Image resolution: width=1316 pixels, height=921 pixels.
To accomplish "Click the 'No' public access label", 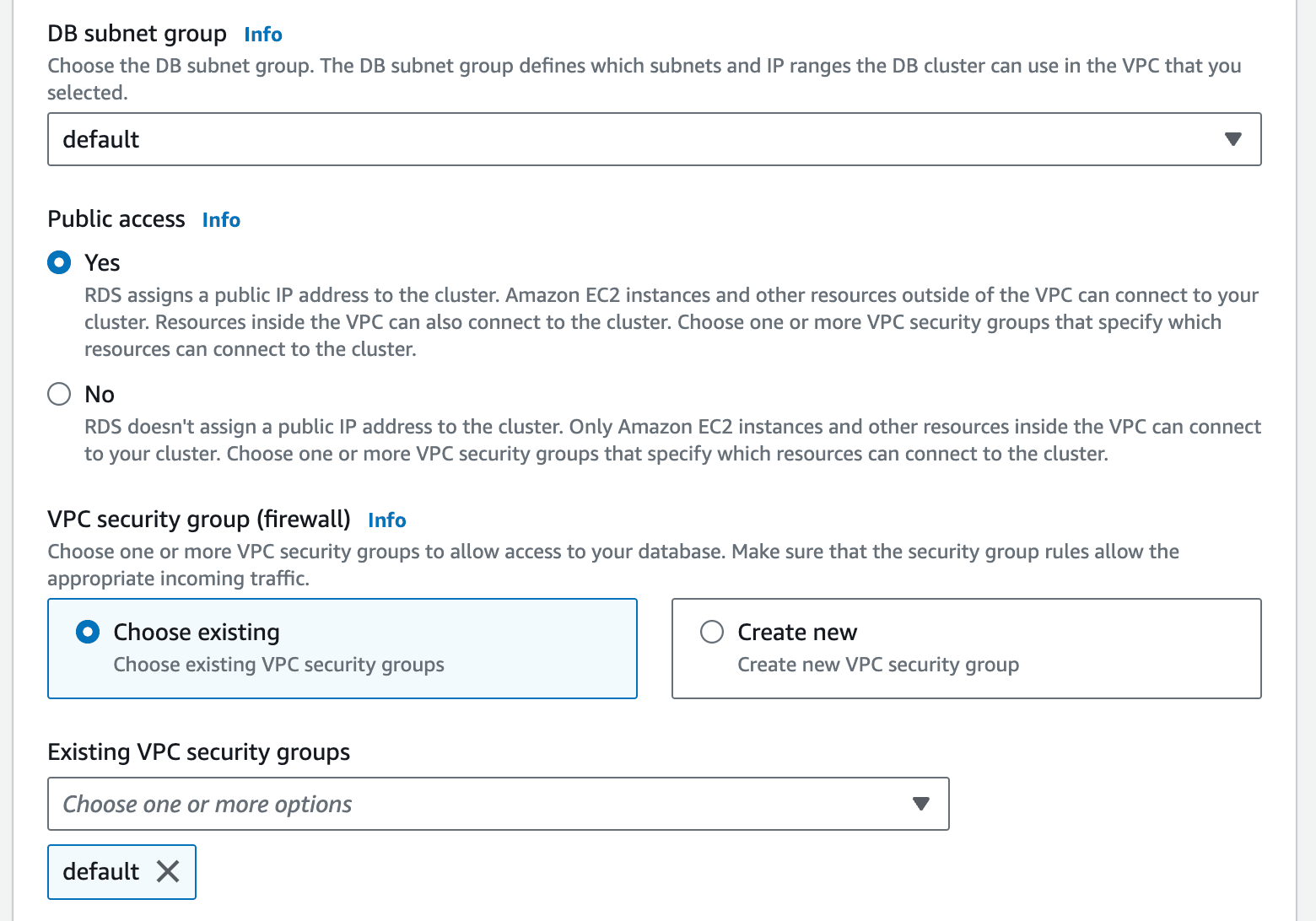I will (x=100, y=395).
